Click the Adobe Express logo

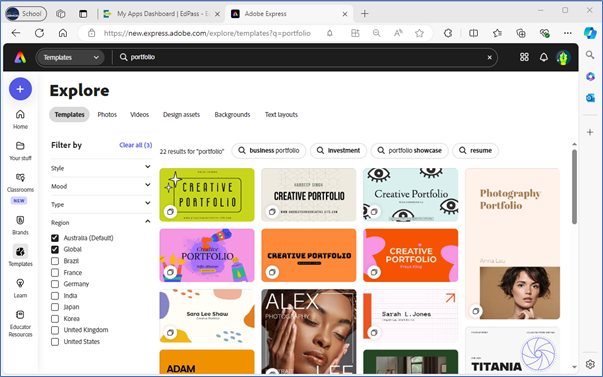[x=20, y=57]
